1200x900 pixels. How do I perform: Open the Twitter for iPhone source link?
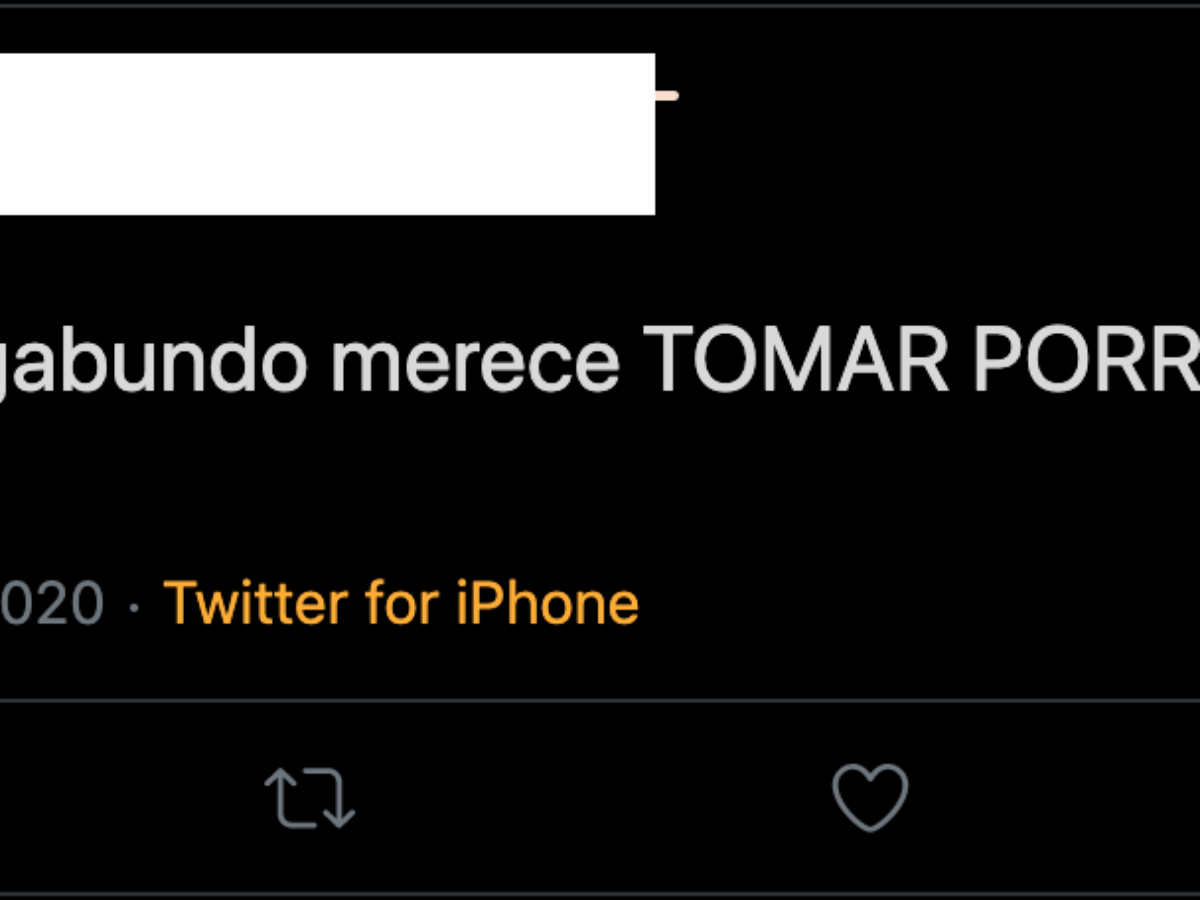click(x=400, y=603)
